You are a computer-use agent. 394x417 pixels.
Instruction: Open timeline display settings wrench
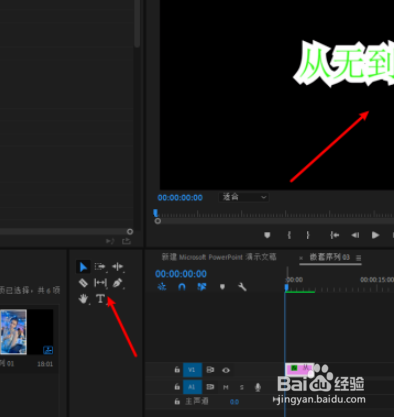click(x=242, y=287)
